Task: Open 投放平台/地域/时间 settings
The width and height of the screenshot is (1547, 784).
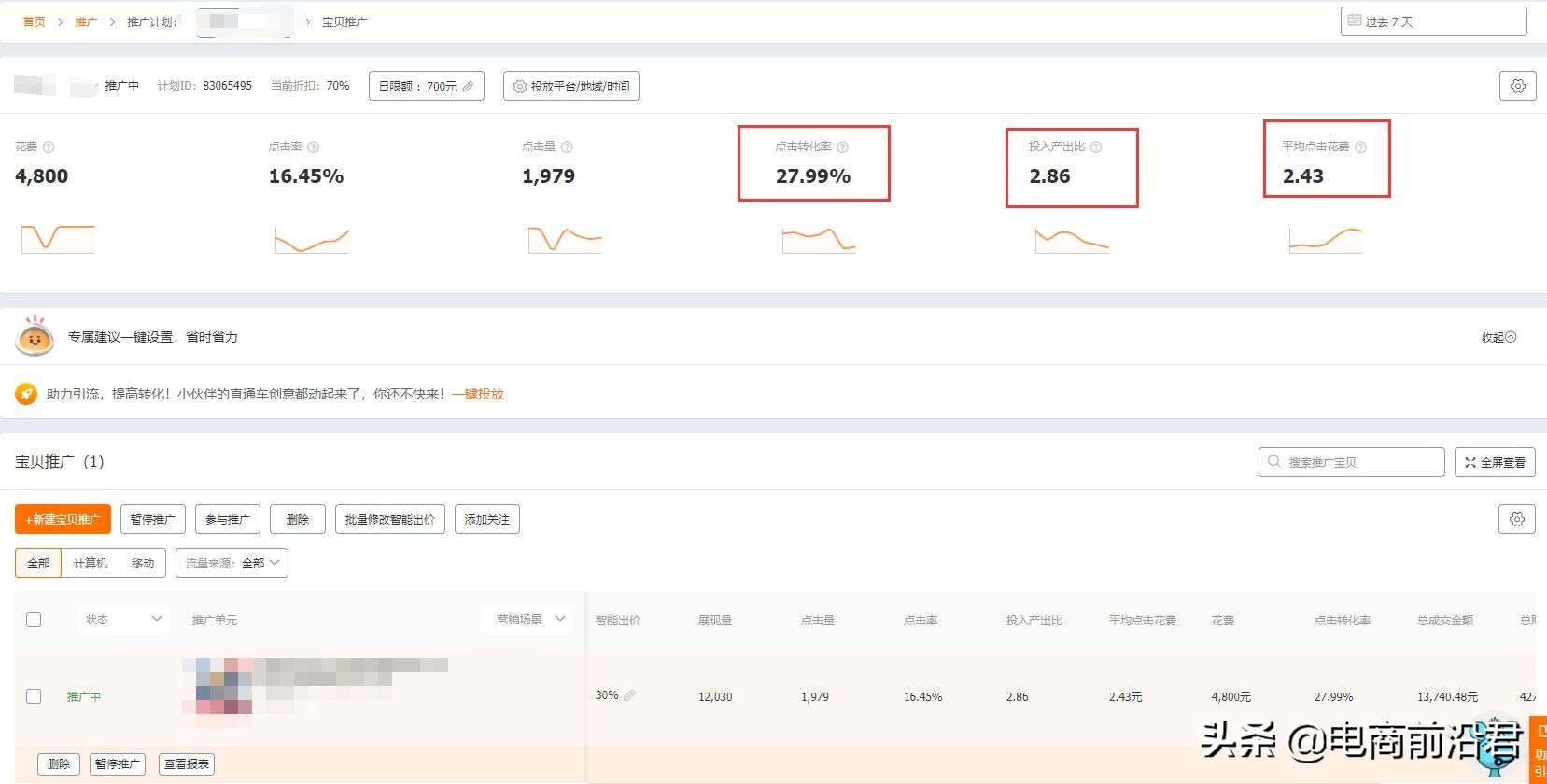Action: 571,86
